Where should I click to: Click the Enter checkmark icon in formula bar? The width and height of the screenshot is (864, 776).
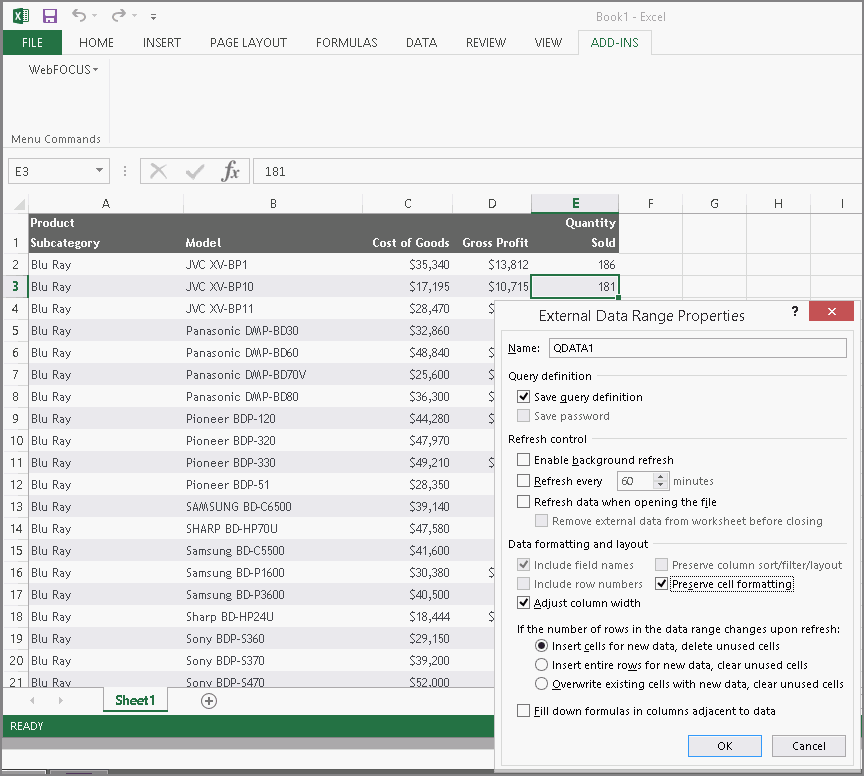pyautogui.click(x=195, y=171)
